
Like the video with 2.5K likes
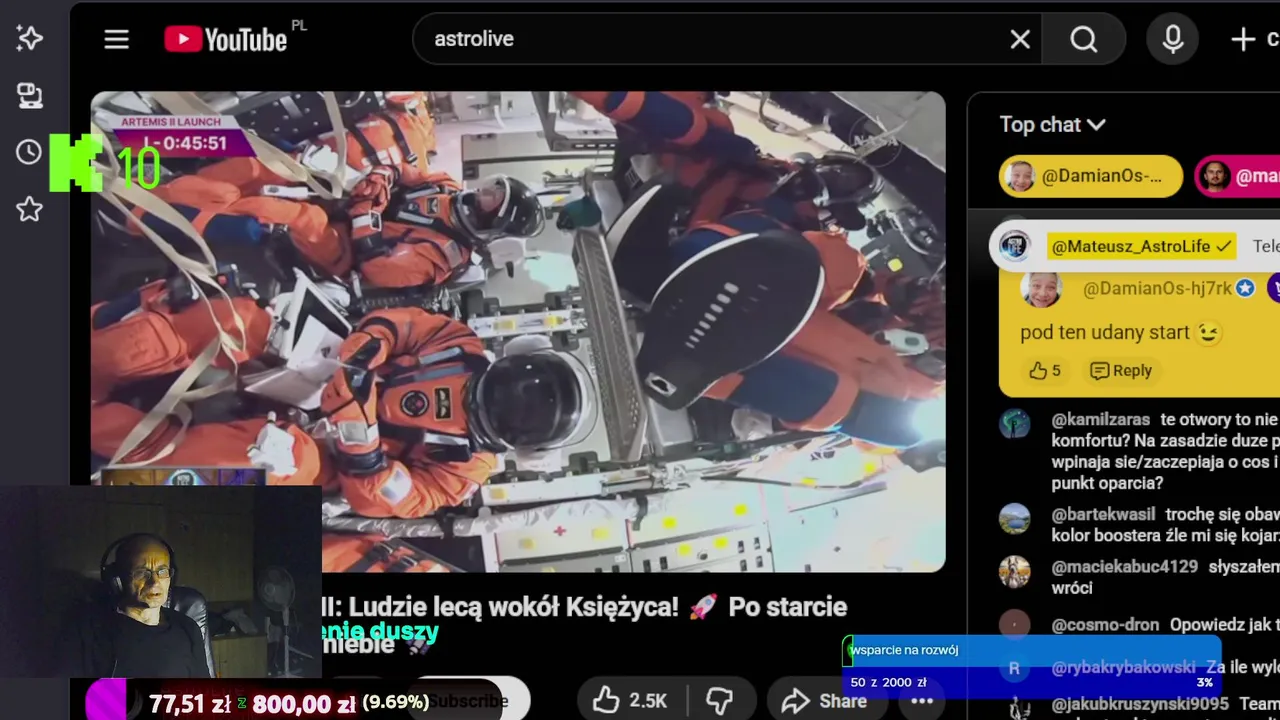tap(629, 701)
